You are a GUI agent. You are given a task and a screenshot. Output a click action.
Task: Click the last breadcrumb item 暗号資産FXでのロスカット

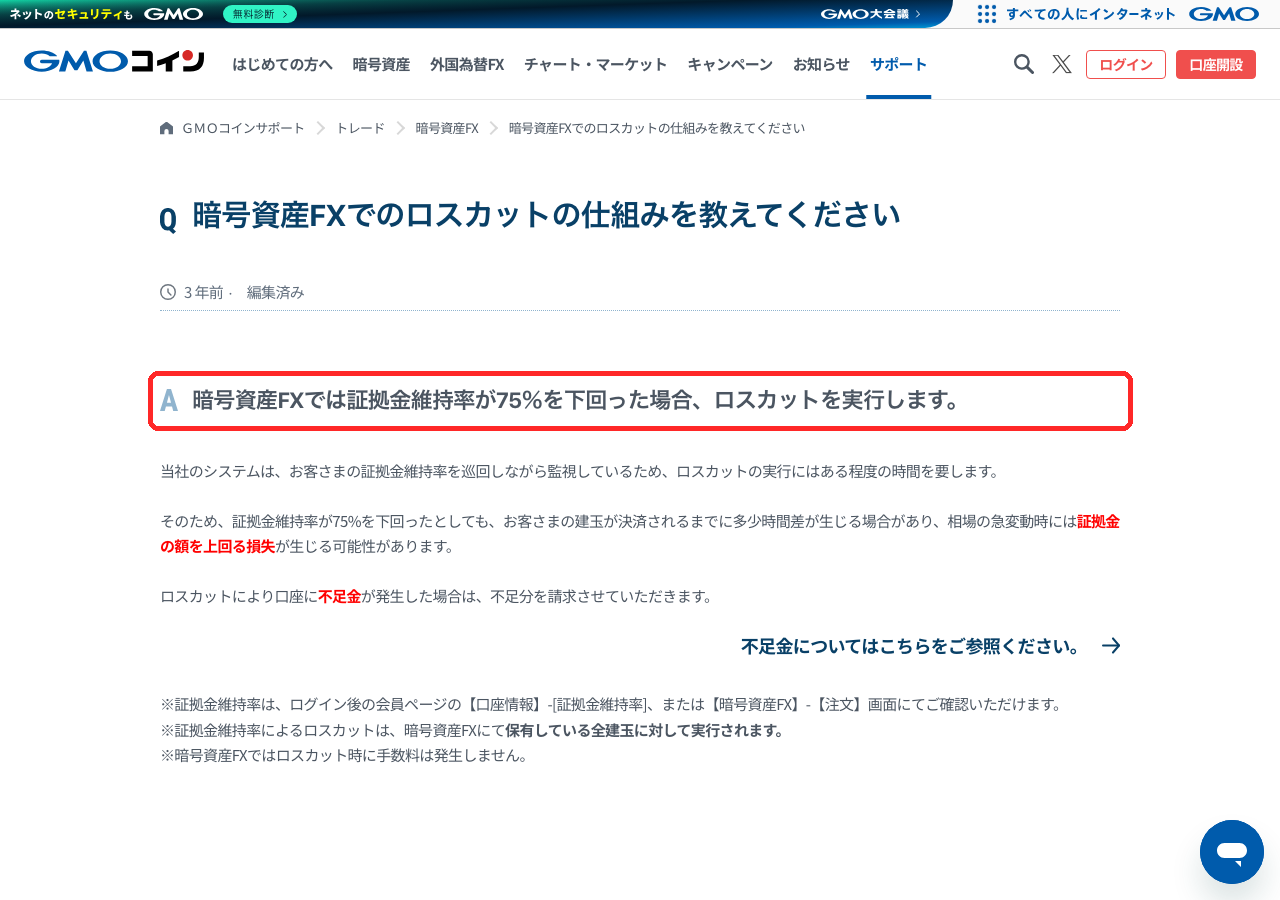click(x=657, y=128)
